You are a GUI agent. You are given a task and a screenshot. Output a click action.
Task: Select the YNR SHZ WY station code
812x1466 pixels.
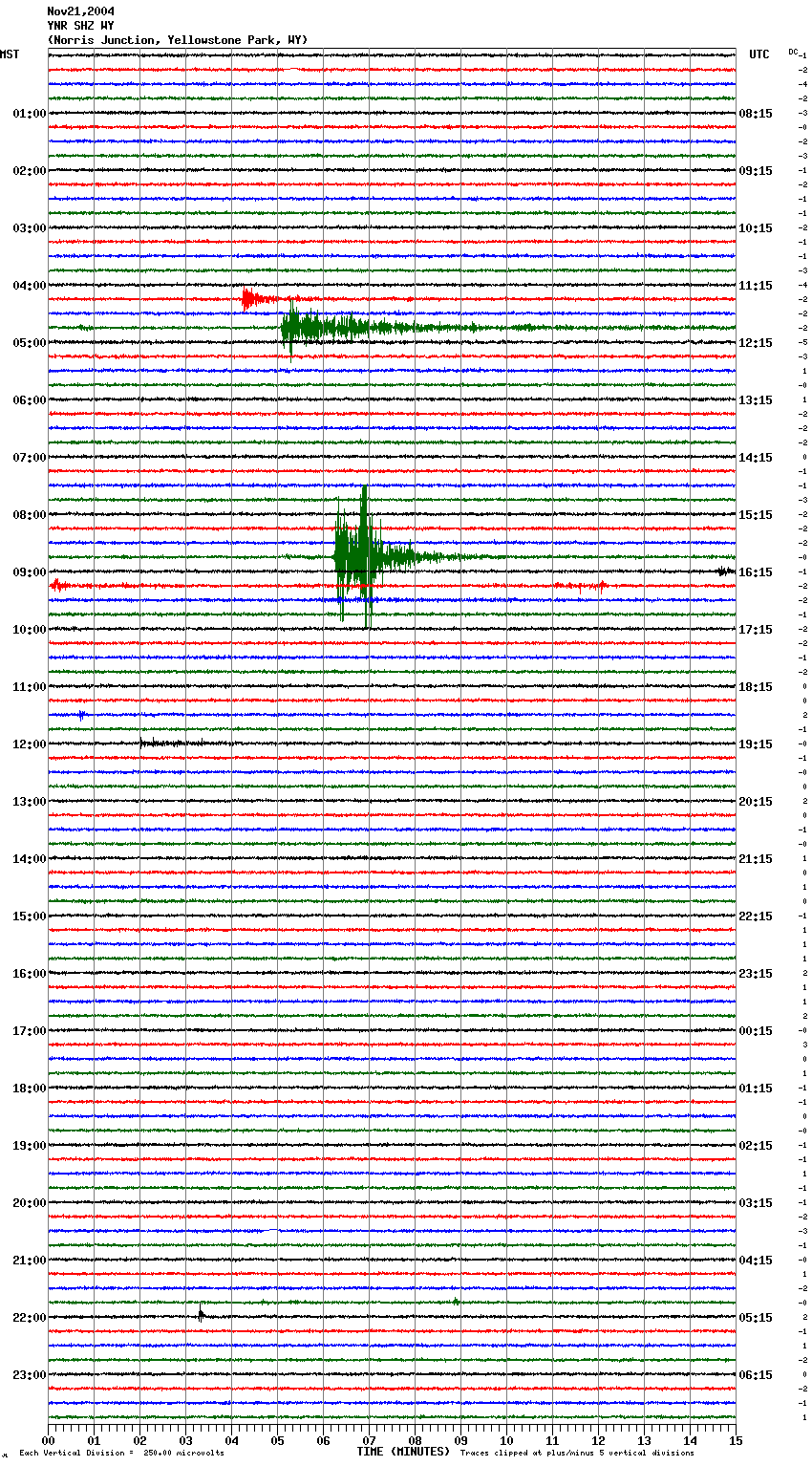pos(80,26)
